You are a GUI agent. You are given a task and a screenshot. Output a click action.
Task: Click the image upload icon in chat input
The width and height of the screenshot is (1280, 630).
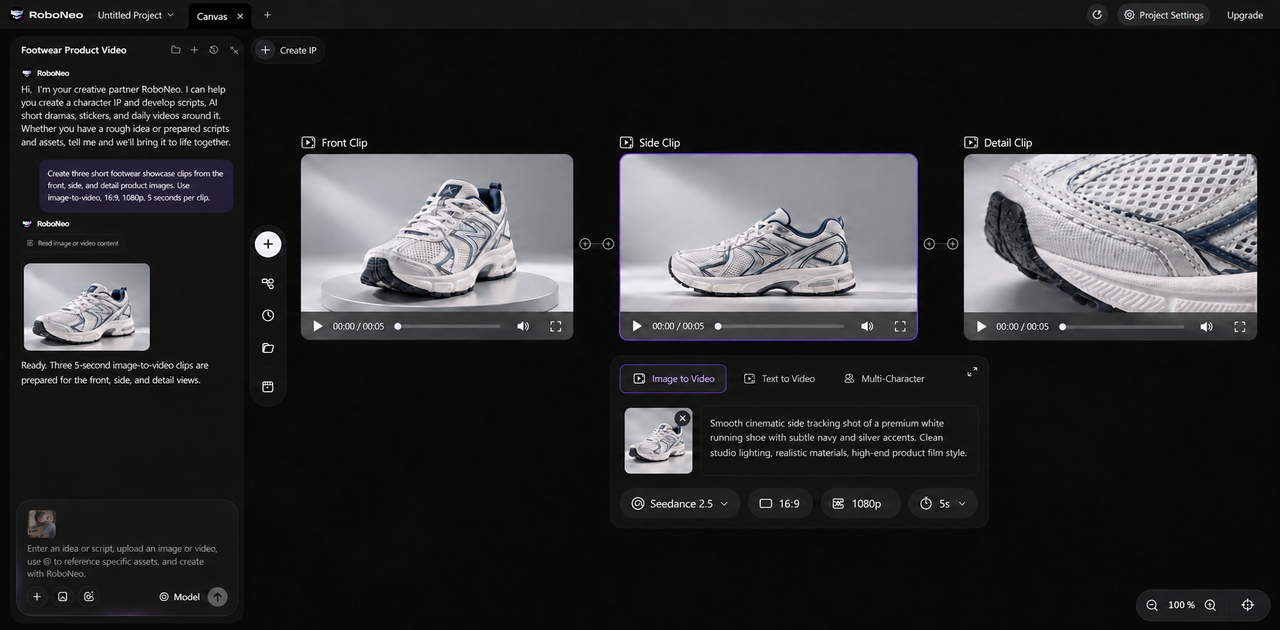coord(62,597)
